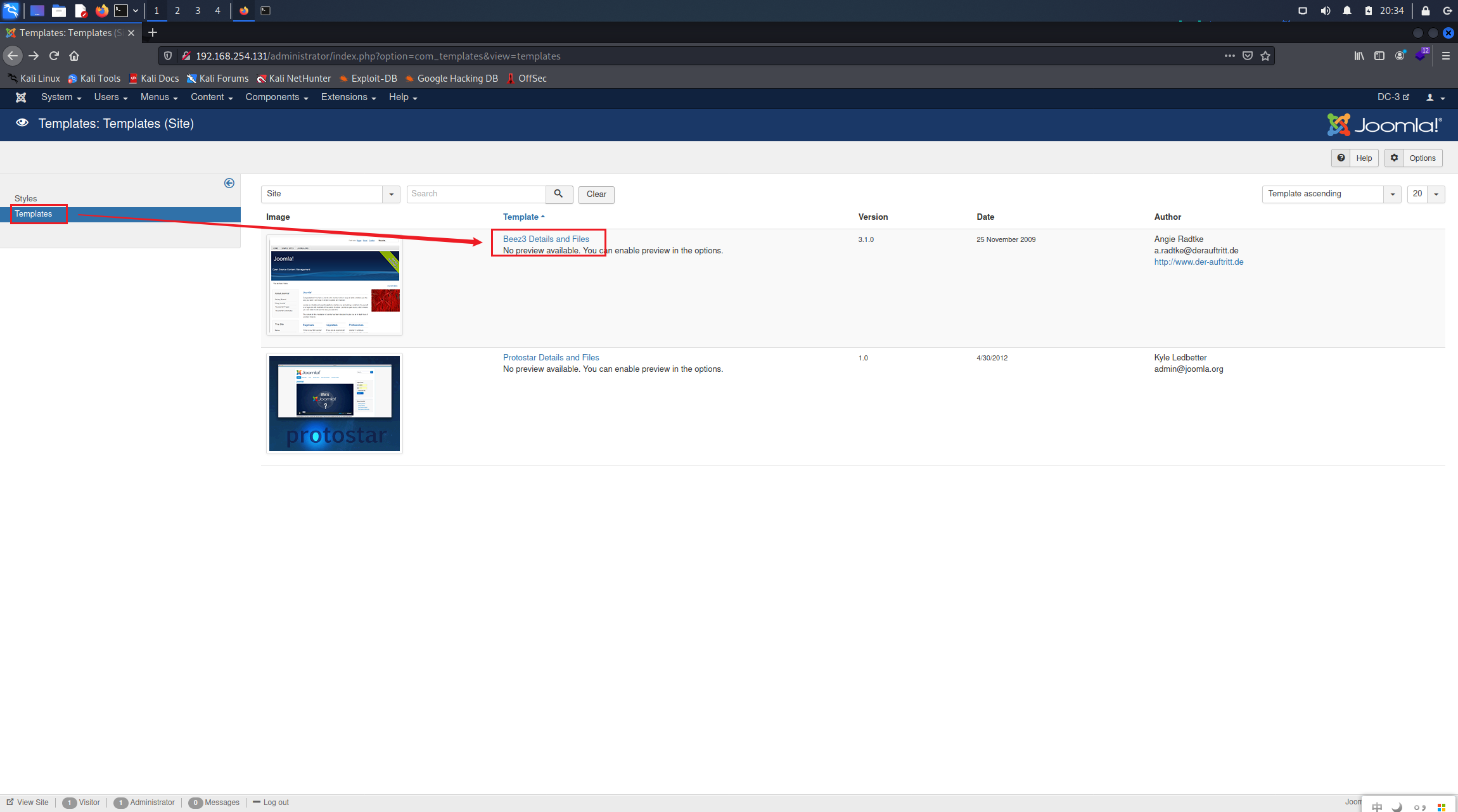The image size is (1458, 812).
Task: Open the list limit 20 dropdown
Action: click(1426, 194)
